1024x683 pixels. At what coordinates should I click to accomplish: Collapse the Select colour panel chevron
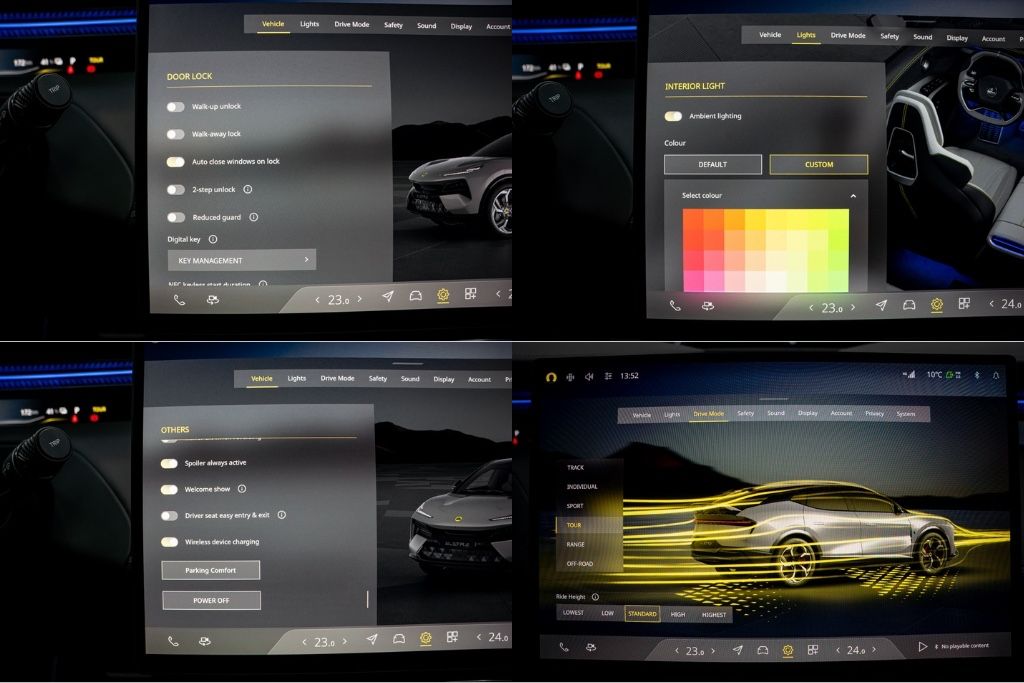pyautogui.click(x=853, y=196)
